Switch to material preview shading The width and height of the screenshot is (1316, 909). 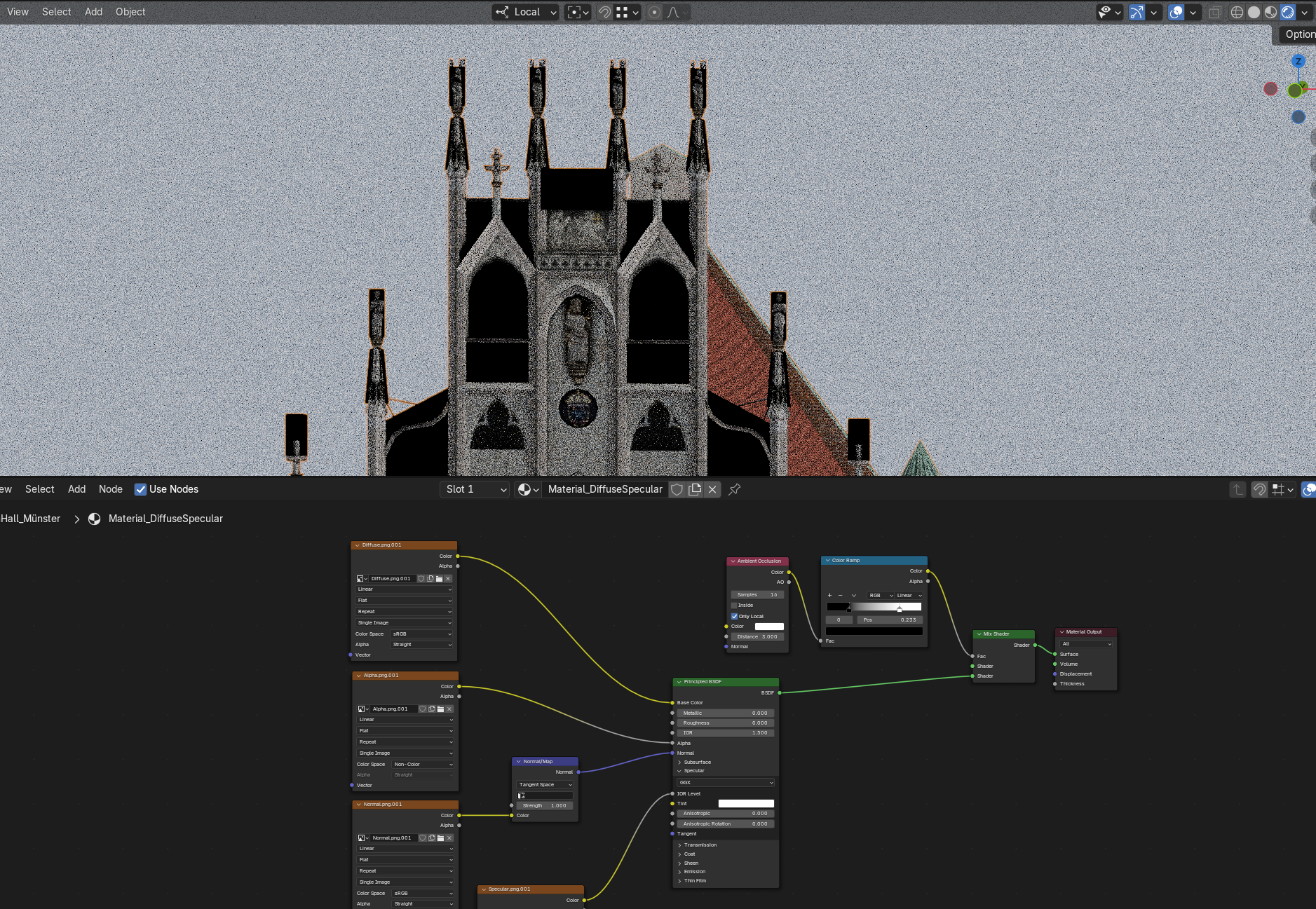pos(1271,12)
